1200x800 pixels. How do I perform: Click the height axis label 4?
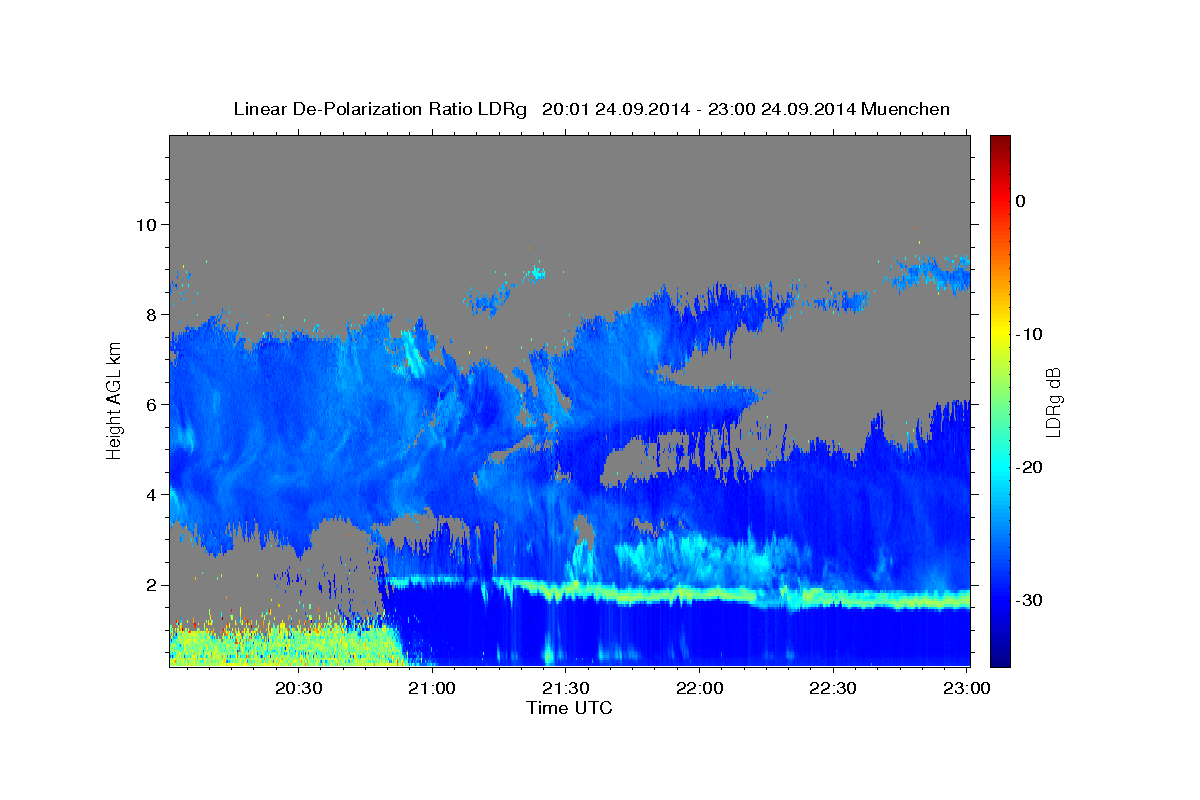(x=153, y=494)
